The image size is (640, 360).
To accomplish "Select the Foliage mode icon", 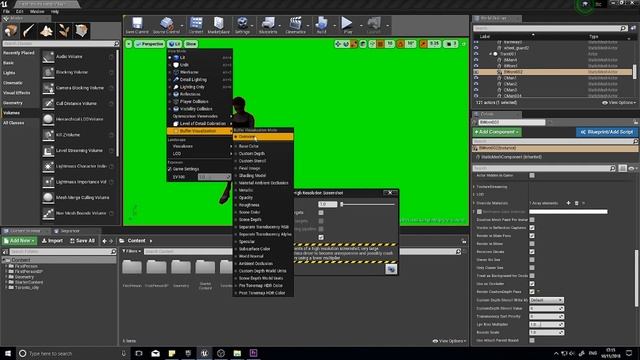I will click(64, 31).
